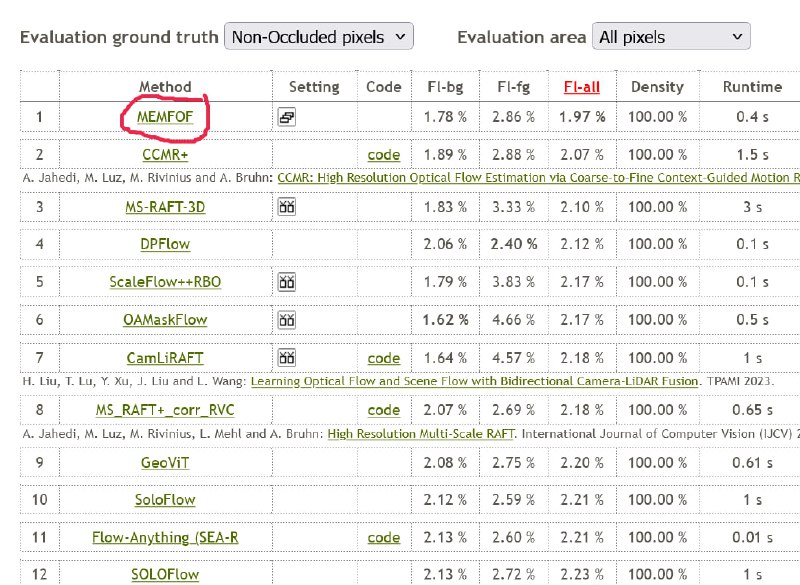Click MS-RAFT-3D stereo setting icon
This screenshot has width=800, height=585.
[287, 207]
